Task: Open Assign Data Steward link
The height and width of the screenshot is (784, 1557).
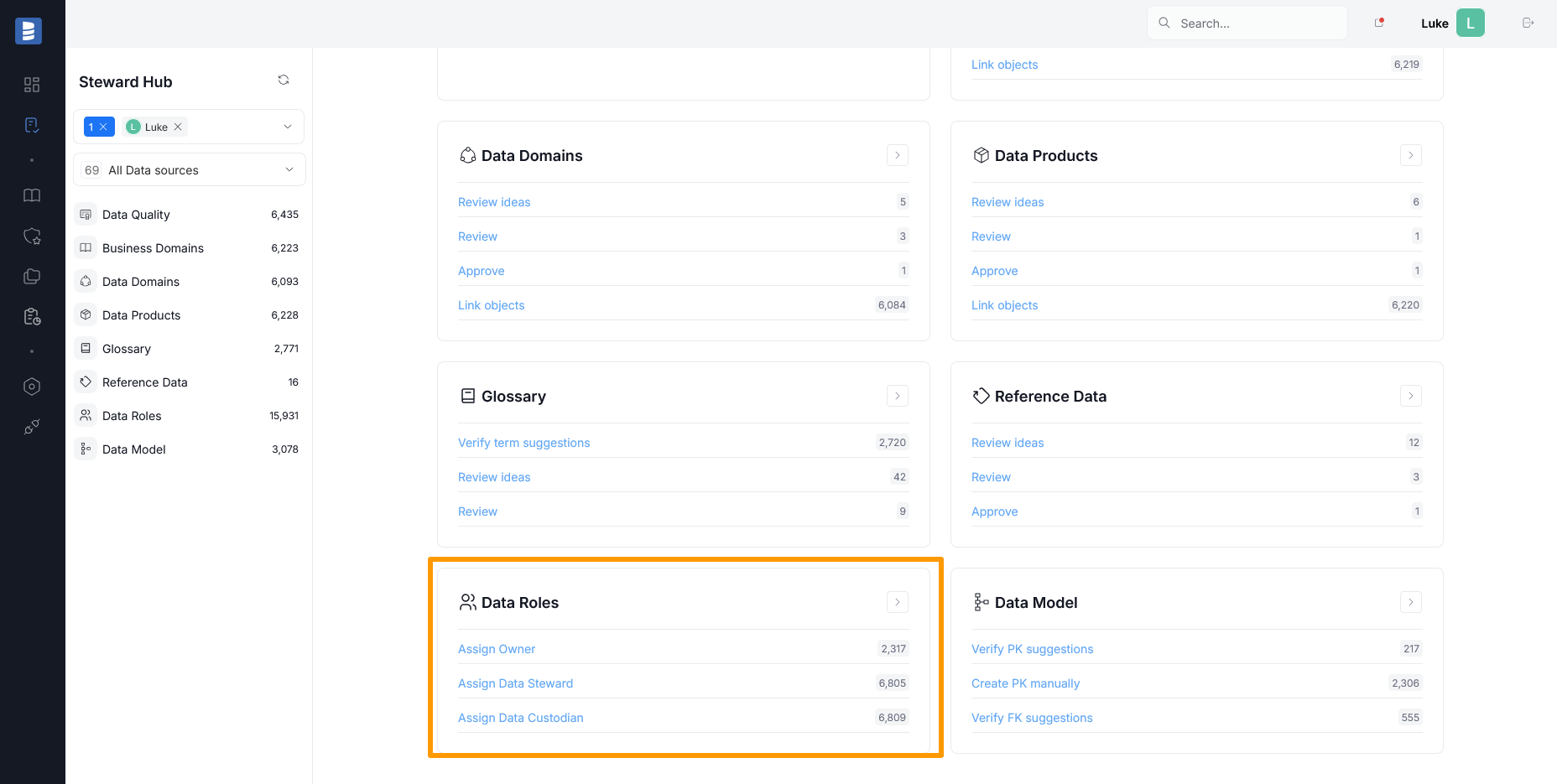Action: pyautogui.click(x=515, y=683)
